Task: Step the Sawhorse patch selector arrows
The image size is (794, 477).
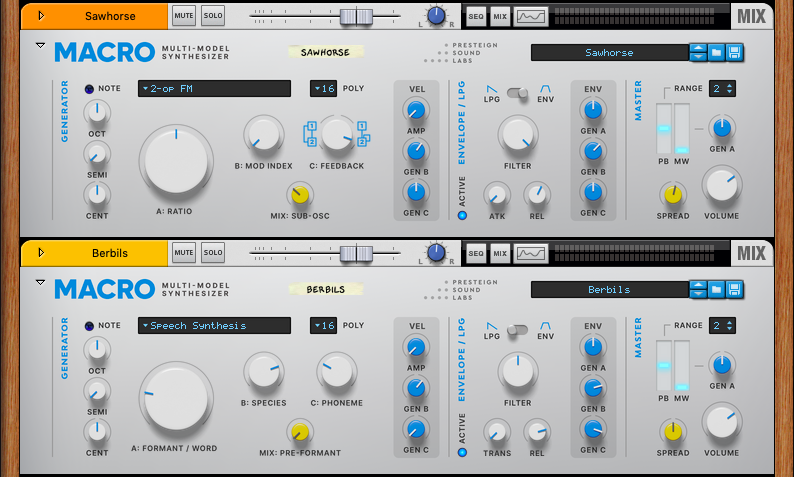Action: click(698, 53)
